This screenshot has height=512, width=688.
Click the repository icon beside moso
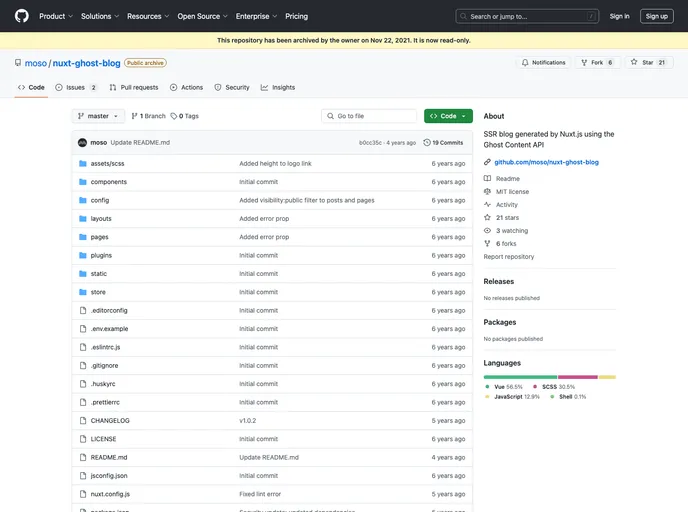(18, 63)
